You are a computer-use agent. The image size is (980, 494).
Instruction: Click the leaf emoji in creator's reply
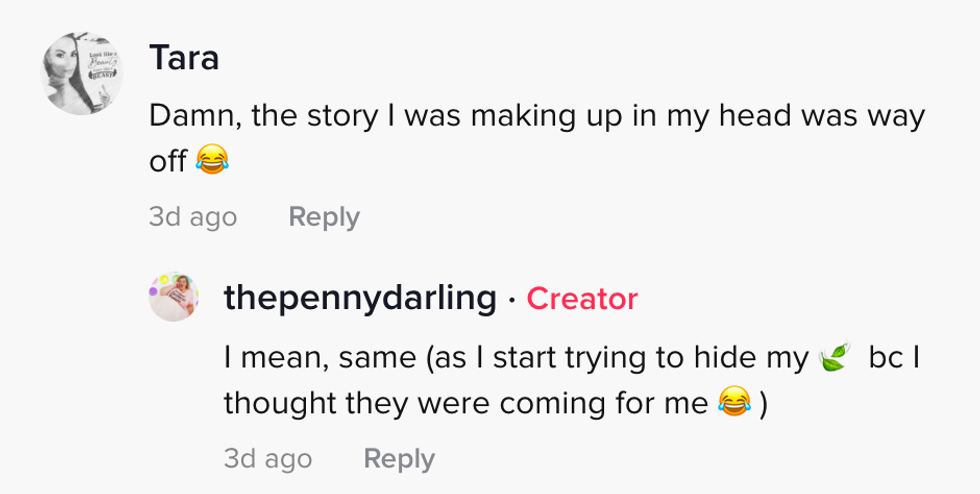(x=832, y=358)
